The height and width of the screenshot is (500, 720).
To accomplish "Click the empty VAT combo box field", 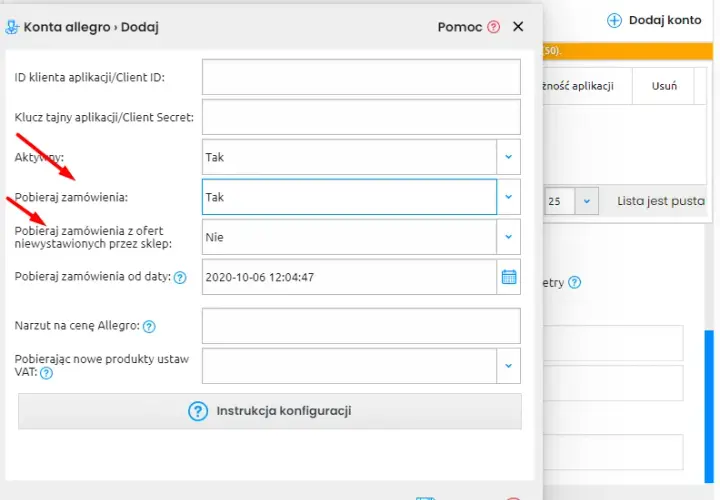I will point(349,366).
